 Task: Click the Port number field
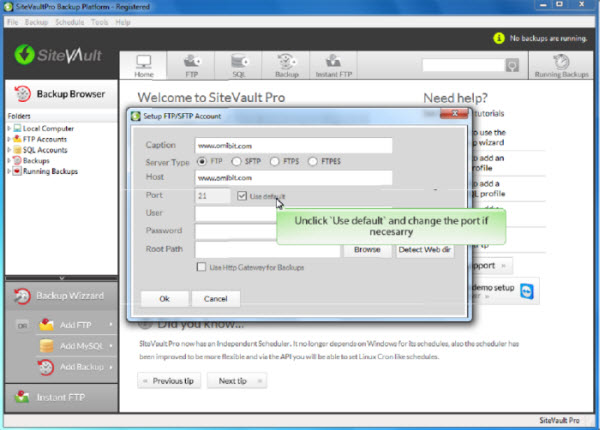(x=213, y=196)
